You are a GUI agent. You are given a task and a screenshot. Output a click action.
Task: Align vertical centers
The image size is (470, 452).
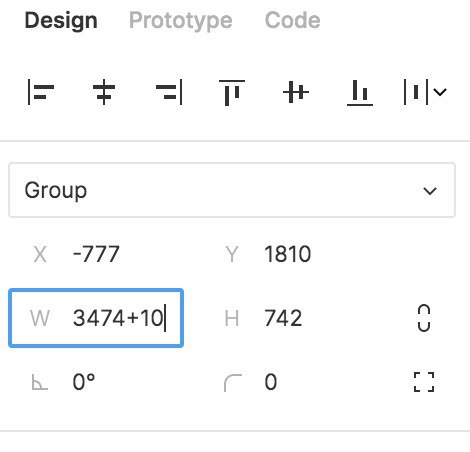click(x=296, y=92)
